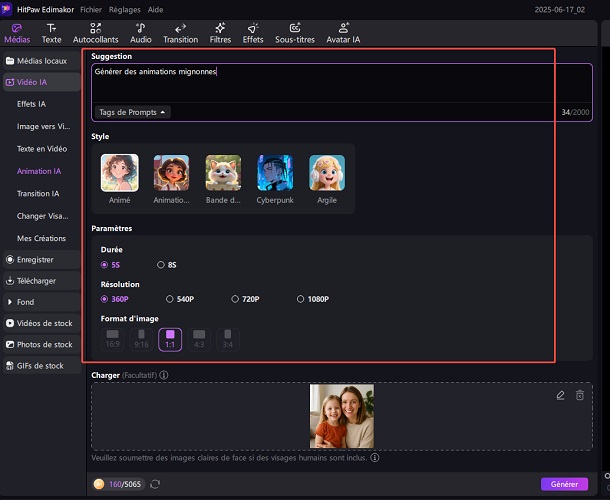Pick the 1:1 aspect ratio

(170, 340)
